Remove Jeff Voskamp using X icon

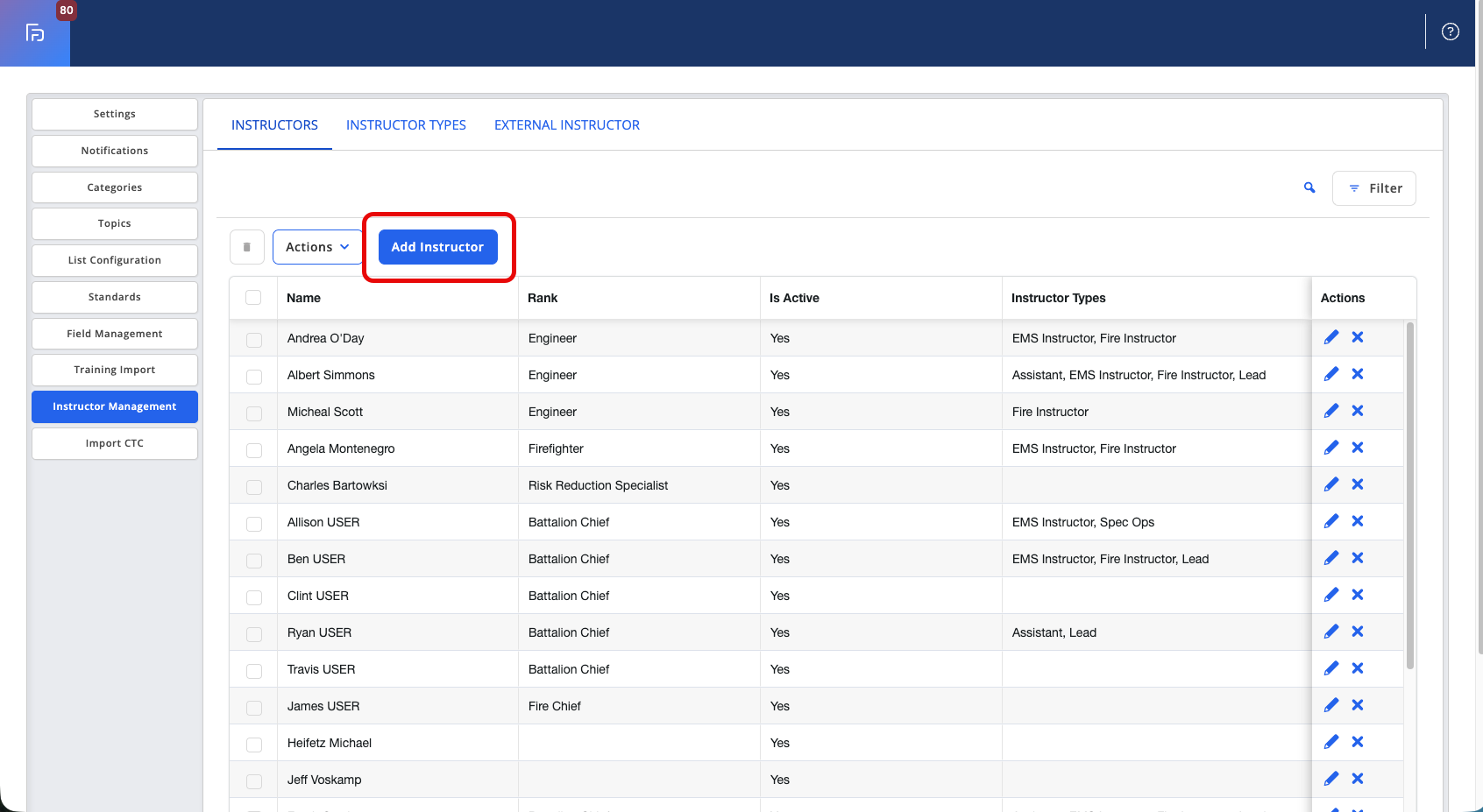(1358, 779)
